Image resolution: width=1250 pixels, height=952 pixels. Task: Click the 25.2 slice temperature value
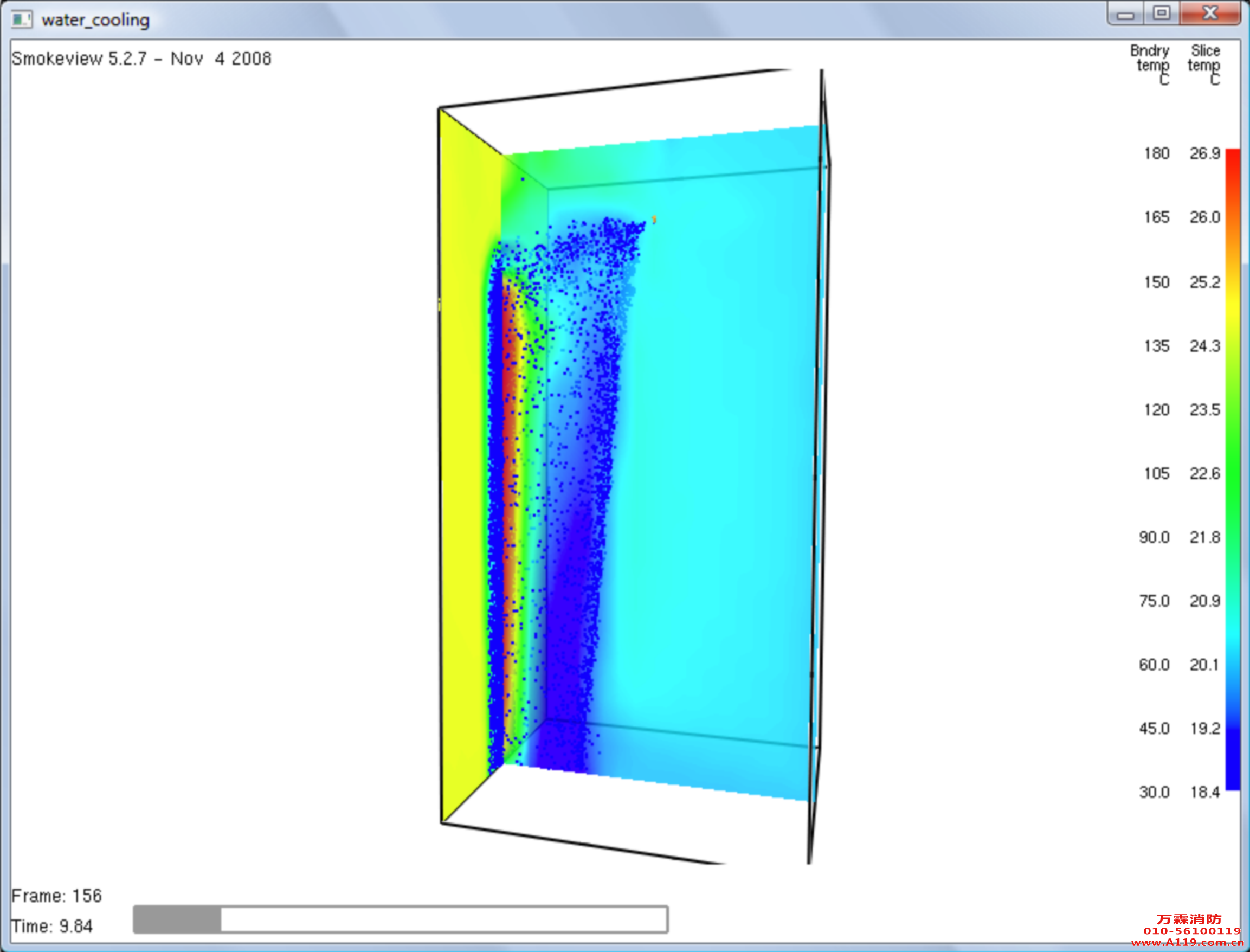click(1204, 282)
